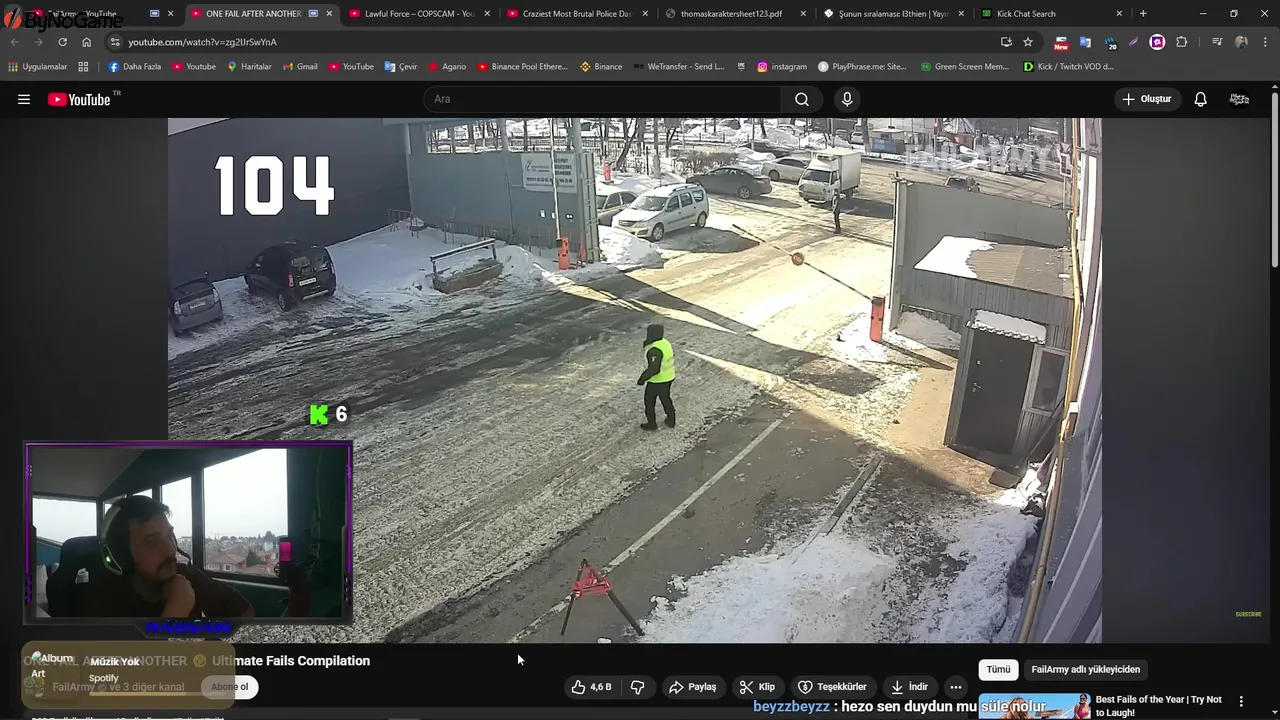Dislike the video with thumbs down
The height and width of the screenshot is (720, 1280).
coord(637,687)
